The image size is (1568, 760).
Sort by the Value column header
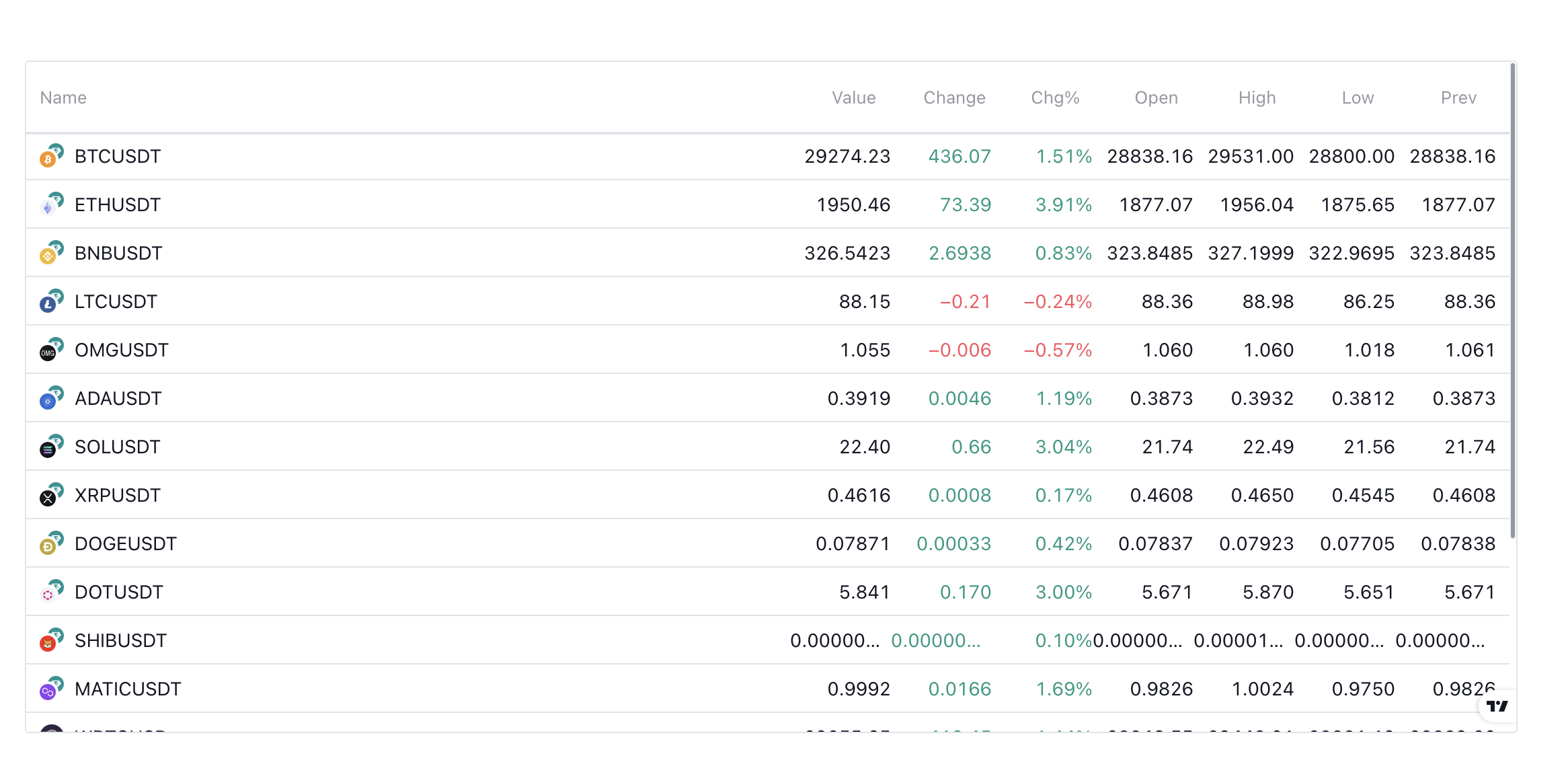click(x=853, y=98)
